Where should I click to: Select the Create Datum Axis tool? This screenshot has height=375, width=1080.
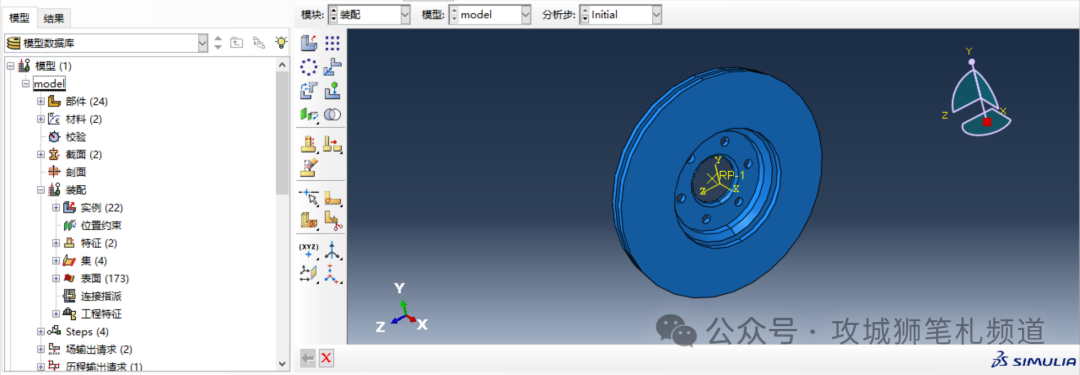(x=332, y=250)
